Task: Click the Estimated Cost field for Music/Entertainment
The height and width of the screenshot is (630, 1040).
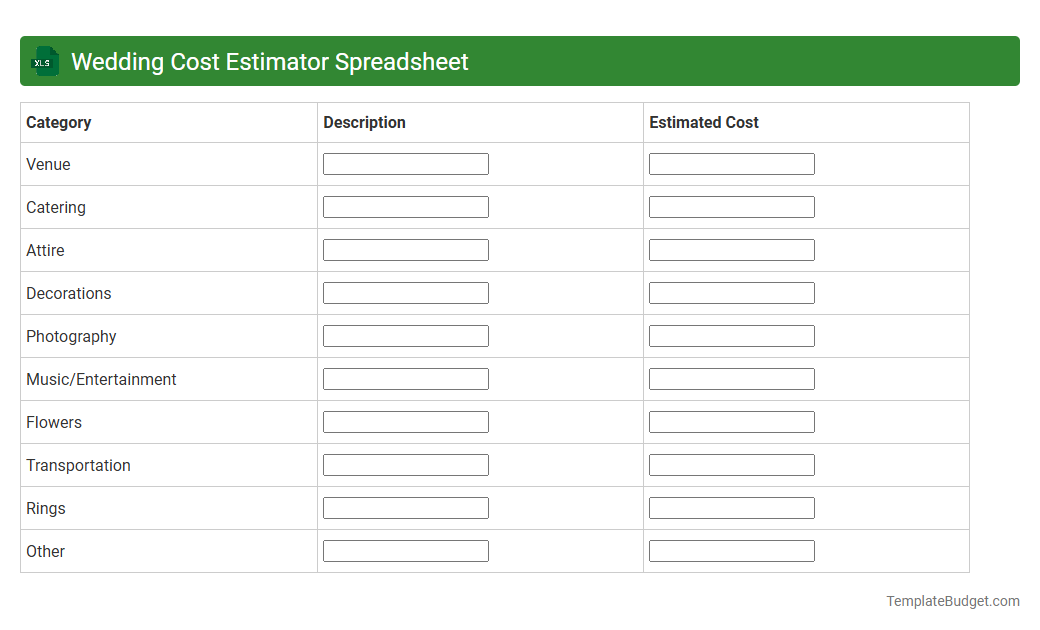Action: pyautogui.click(x=731, y=378)
